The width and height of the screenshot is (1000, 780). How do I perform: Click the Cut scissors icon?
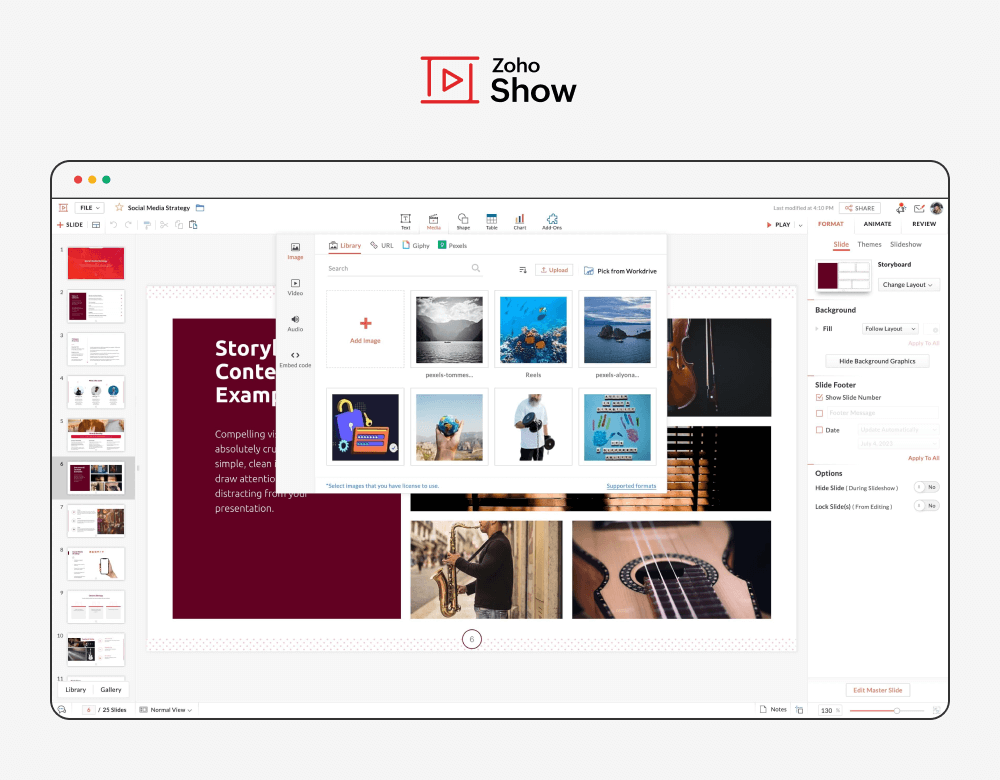pos(164,224)
